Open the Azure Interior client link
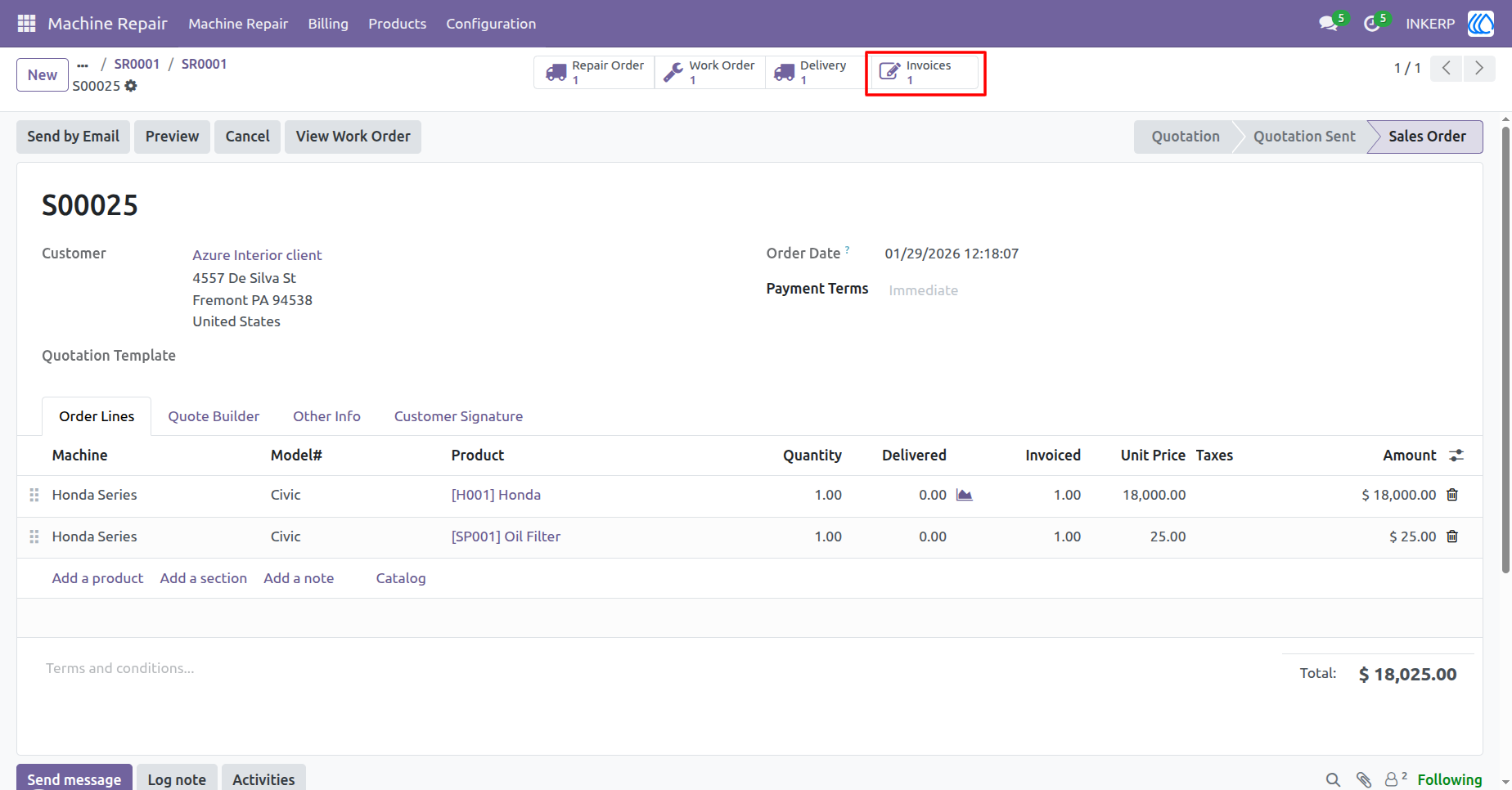 pos(257,255)
